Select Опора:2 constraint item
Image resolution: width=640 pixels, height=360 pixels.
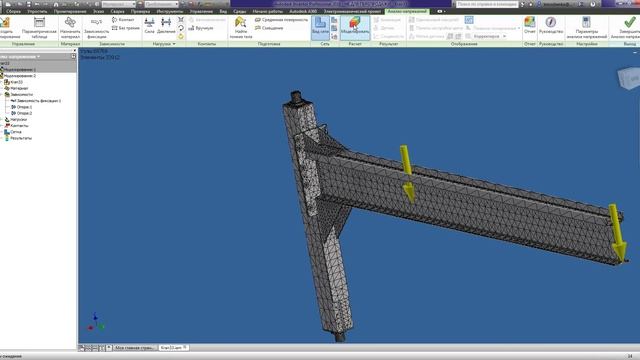pos(22,113)
